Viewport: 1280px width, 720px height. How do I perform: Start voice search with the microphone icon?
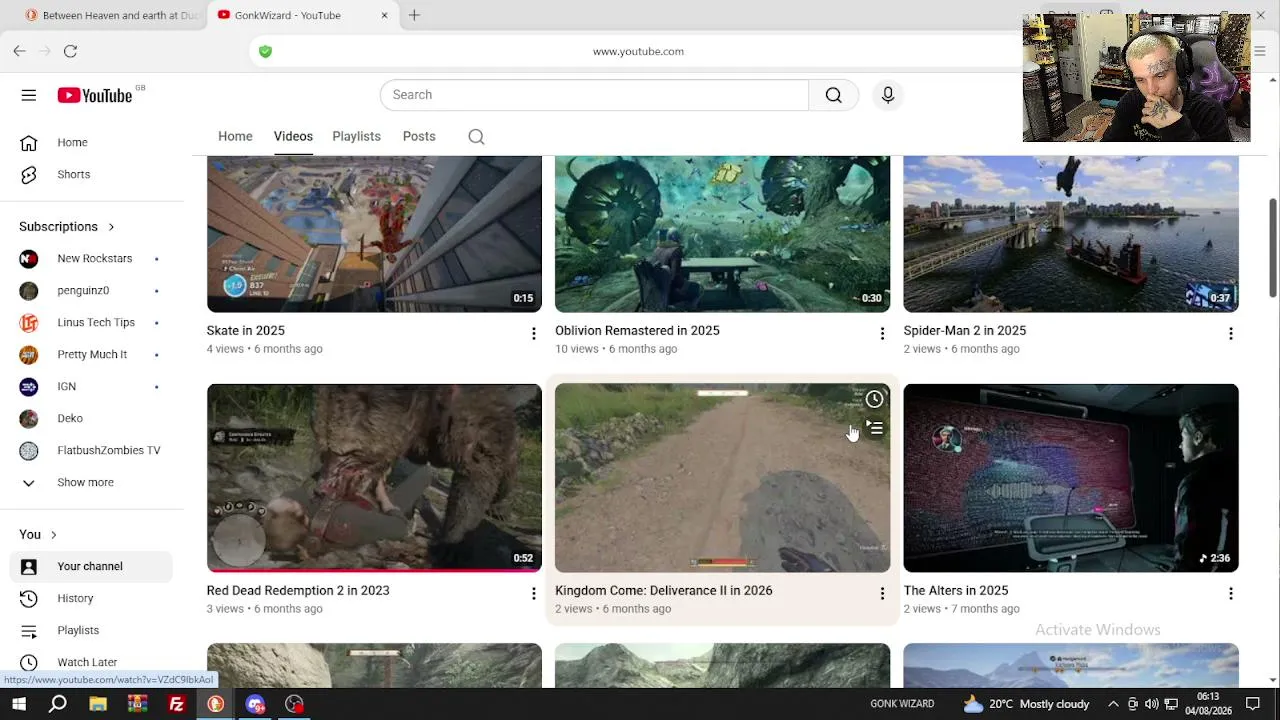click(888, 95)
